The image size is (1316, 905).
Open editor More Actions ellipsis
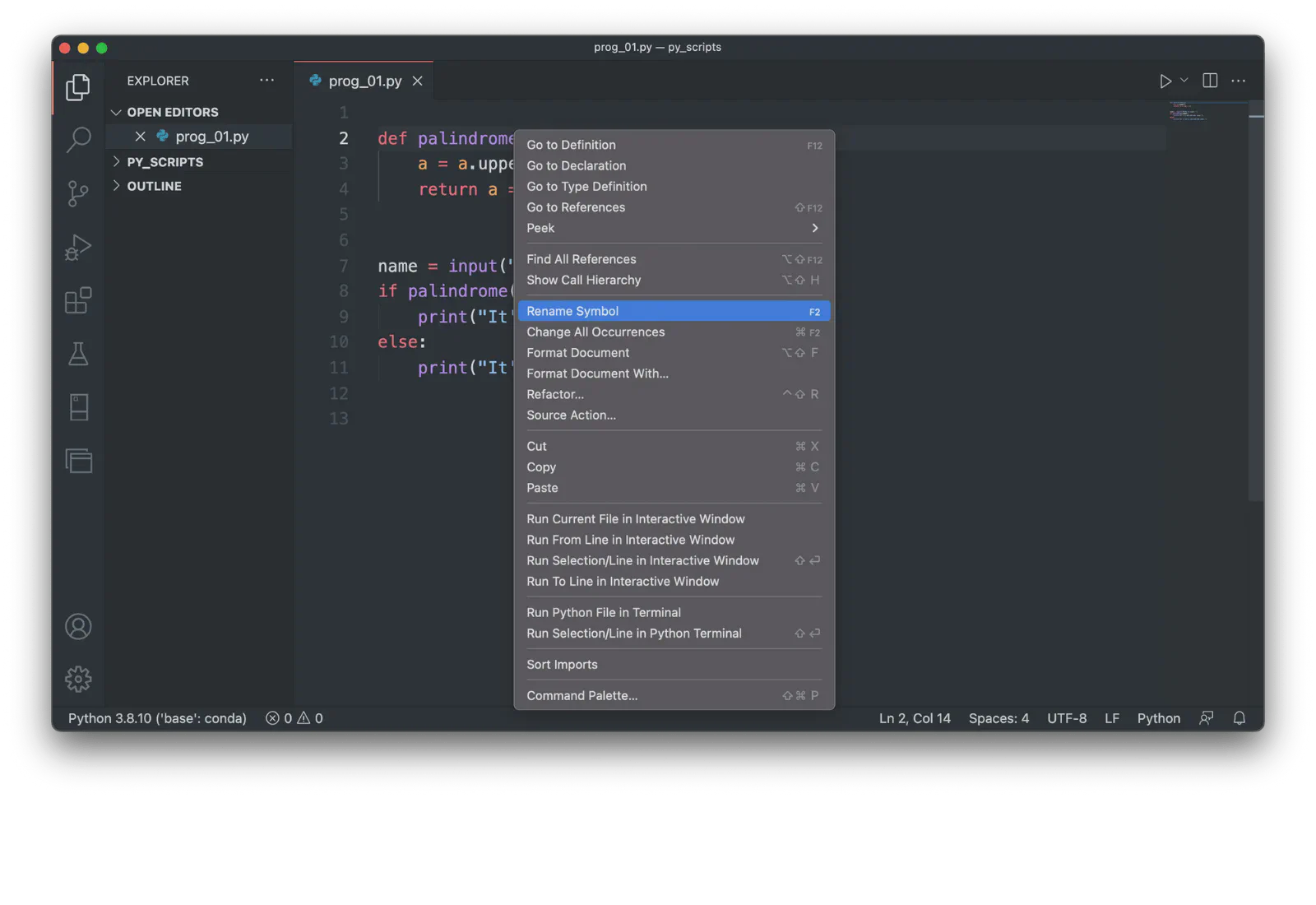click(x=1238, y=81)
